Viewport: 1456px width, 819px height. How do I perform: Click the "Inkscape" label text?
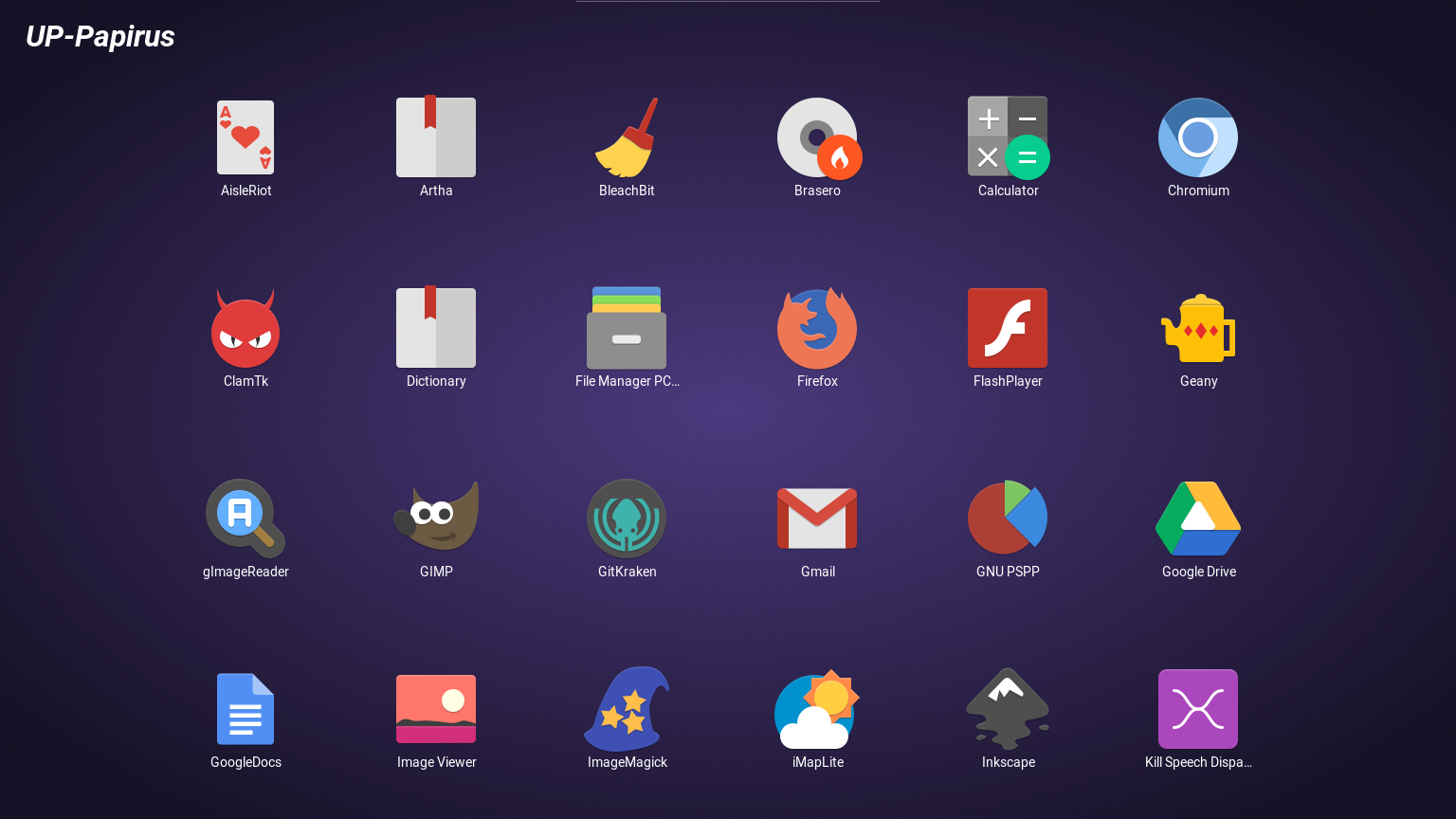1008,762
